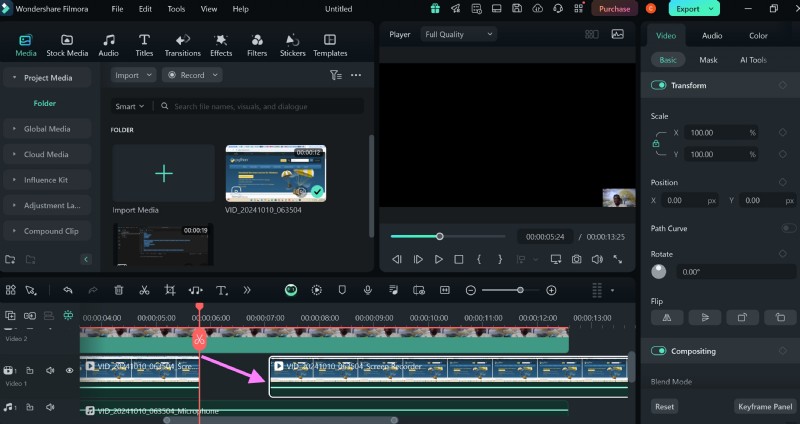This screenshot has height=424, width=800.
Task: Open the Full Quality dropdown
Action: 458,34
